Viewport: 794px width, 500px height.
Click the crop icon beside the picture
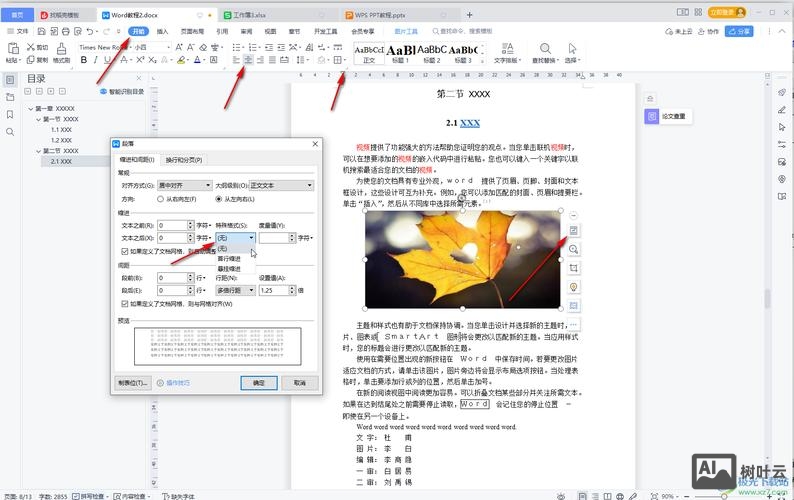[x=573, y=268]
